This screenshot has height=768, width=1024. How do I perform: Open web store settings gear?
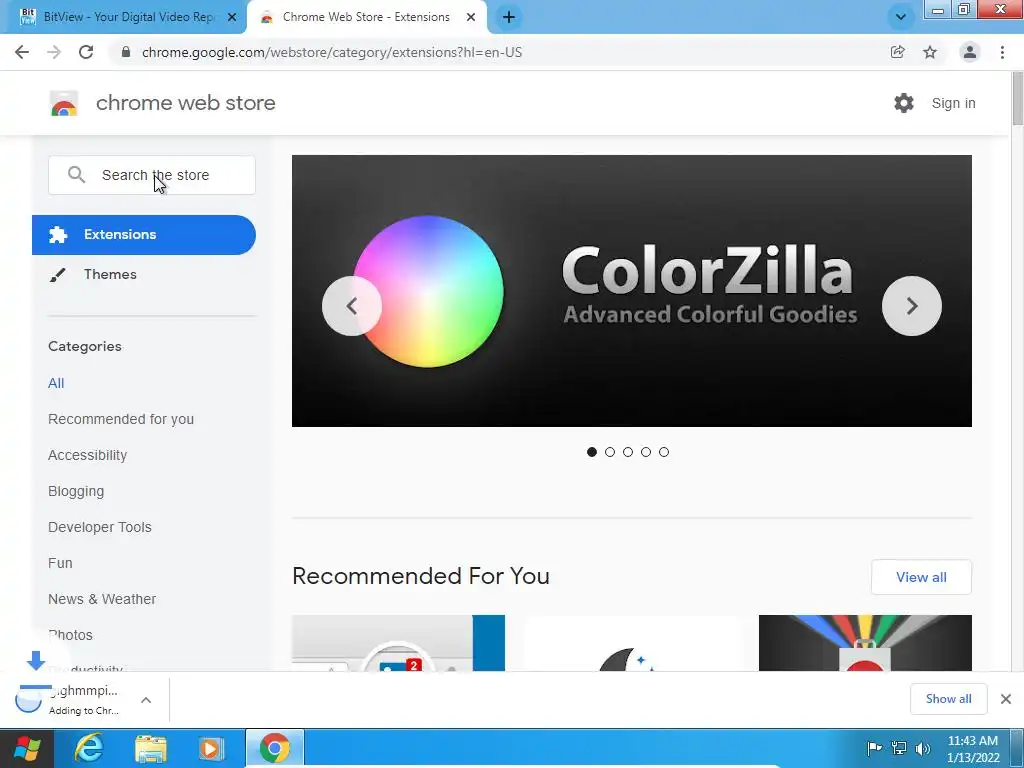904,103
